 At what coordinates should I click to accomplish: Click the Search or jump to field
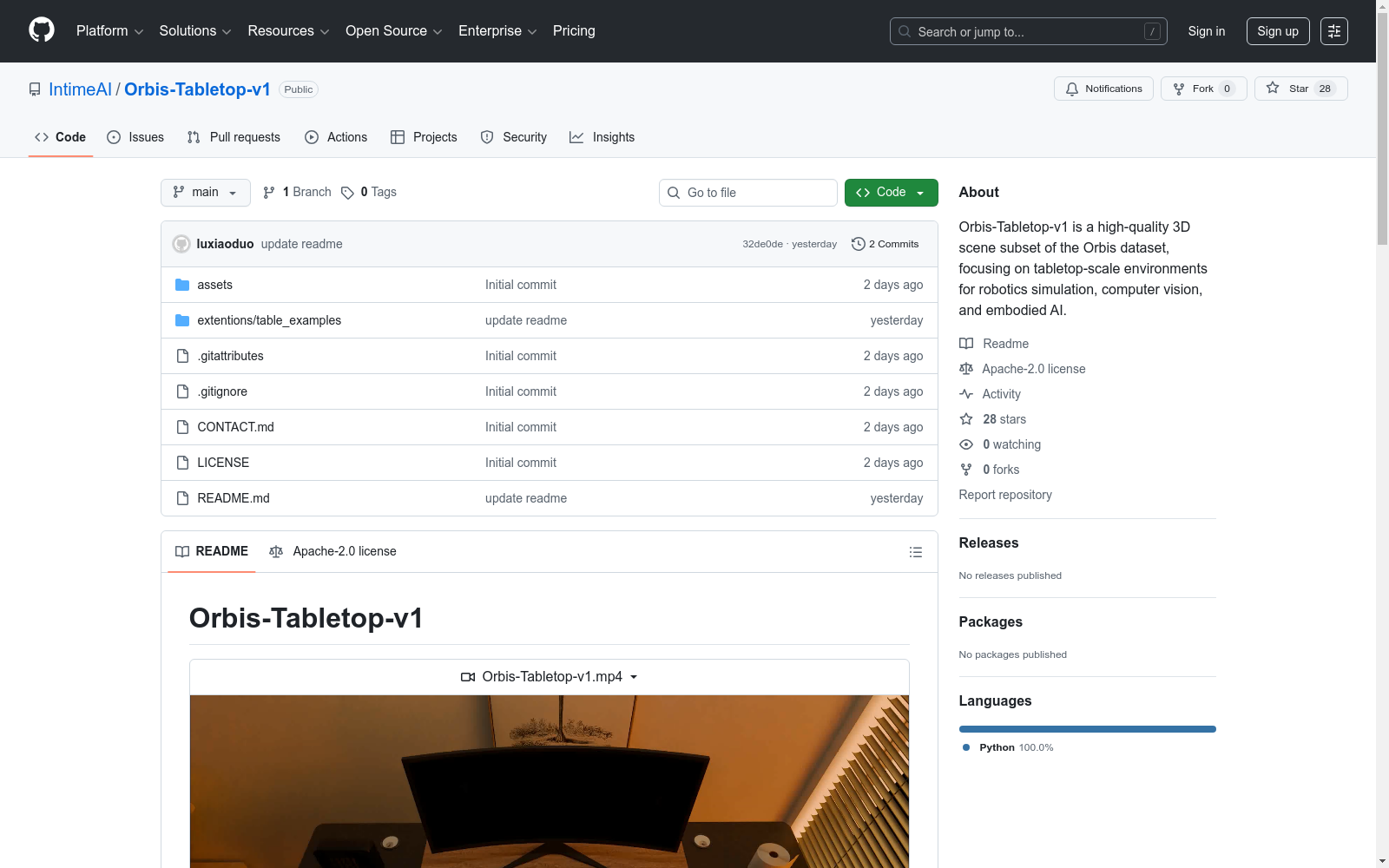(x=1029, y=31)
